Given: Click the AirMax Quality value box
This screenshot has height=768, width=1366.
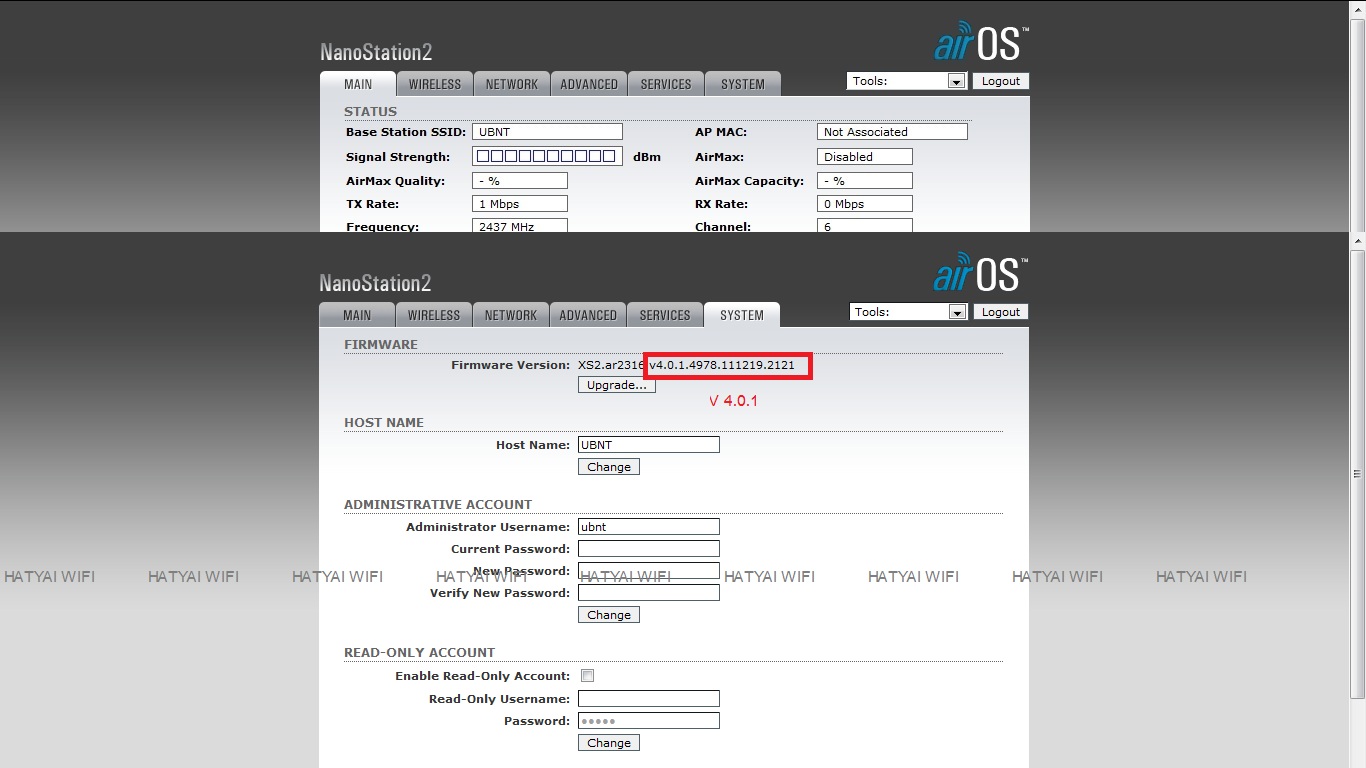Looking at the screenshot, I should [x=520, y=181].
